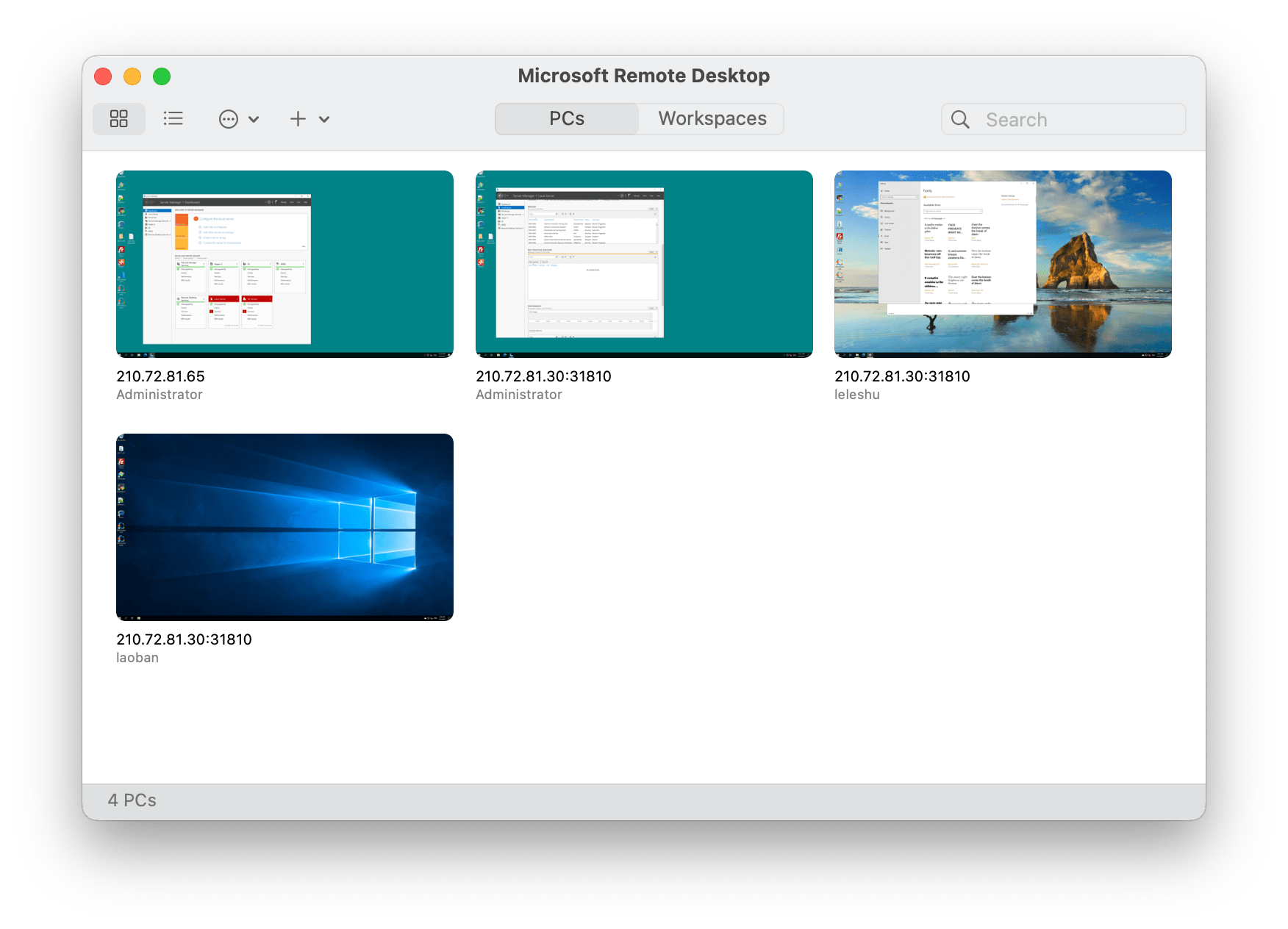Click Administrator label under 210.72.81.30:31810

click(x=519, y=395)
